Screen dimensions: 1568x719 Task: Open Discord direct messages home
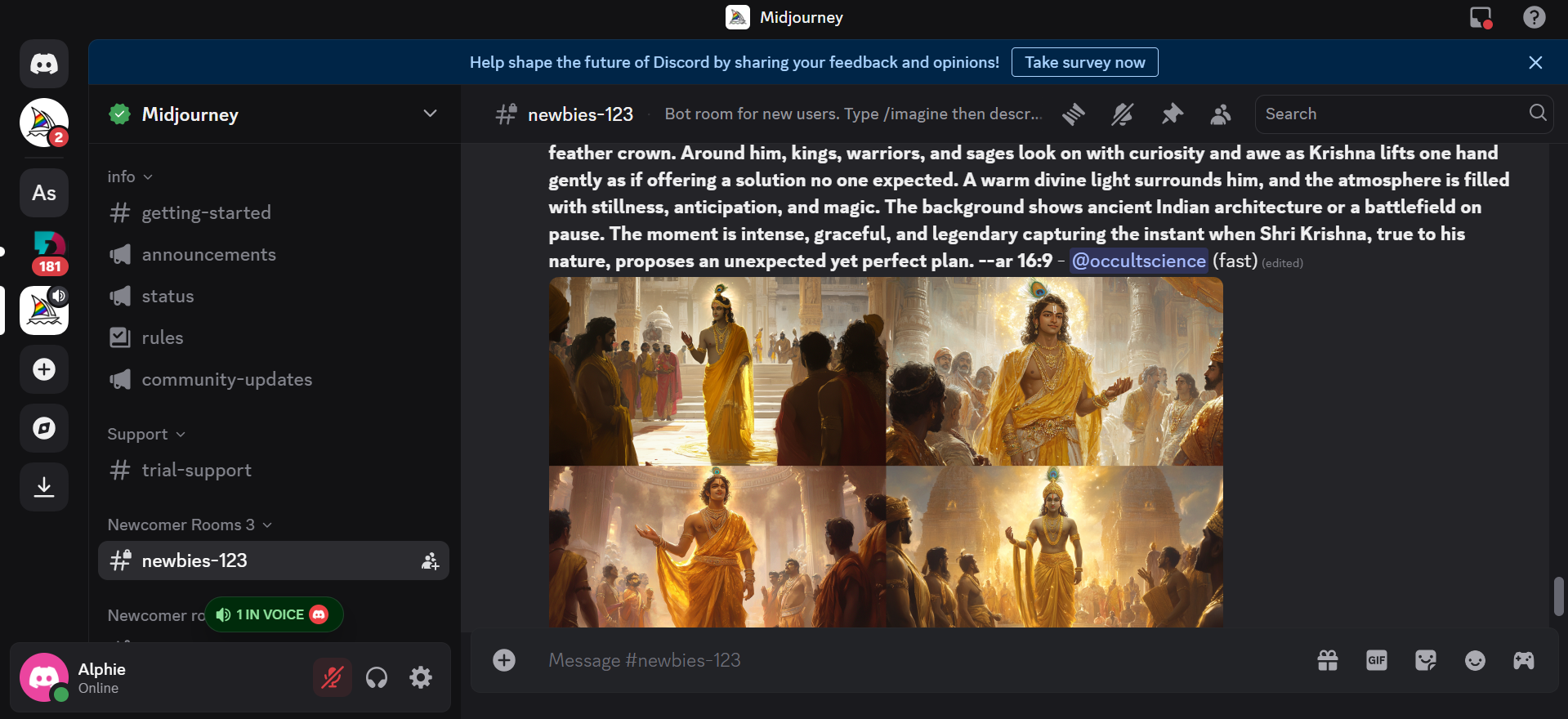44,64
